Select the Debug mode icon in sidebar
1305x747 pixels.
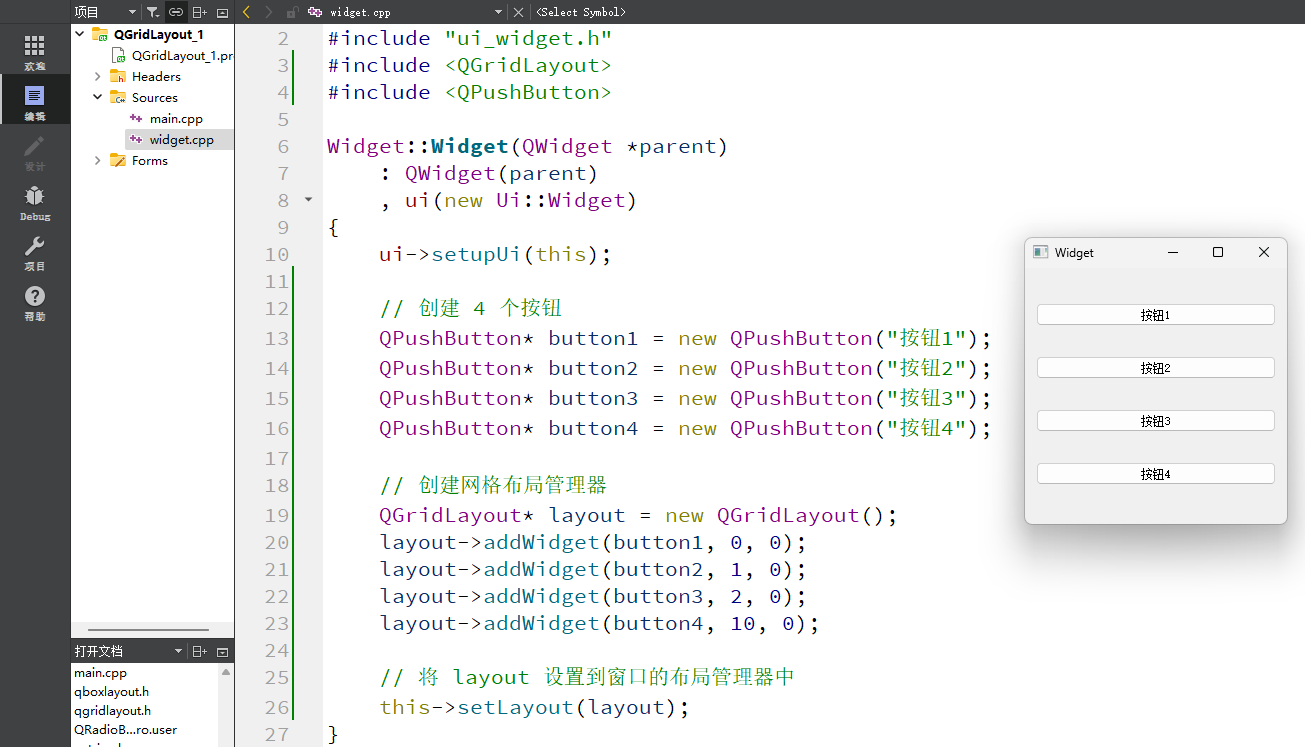[34, 198]
